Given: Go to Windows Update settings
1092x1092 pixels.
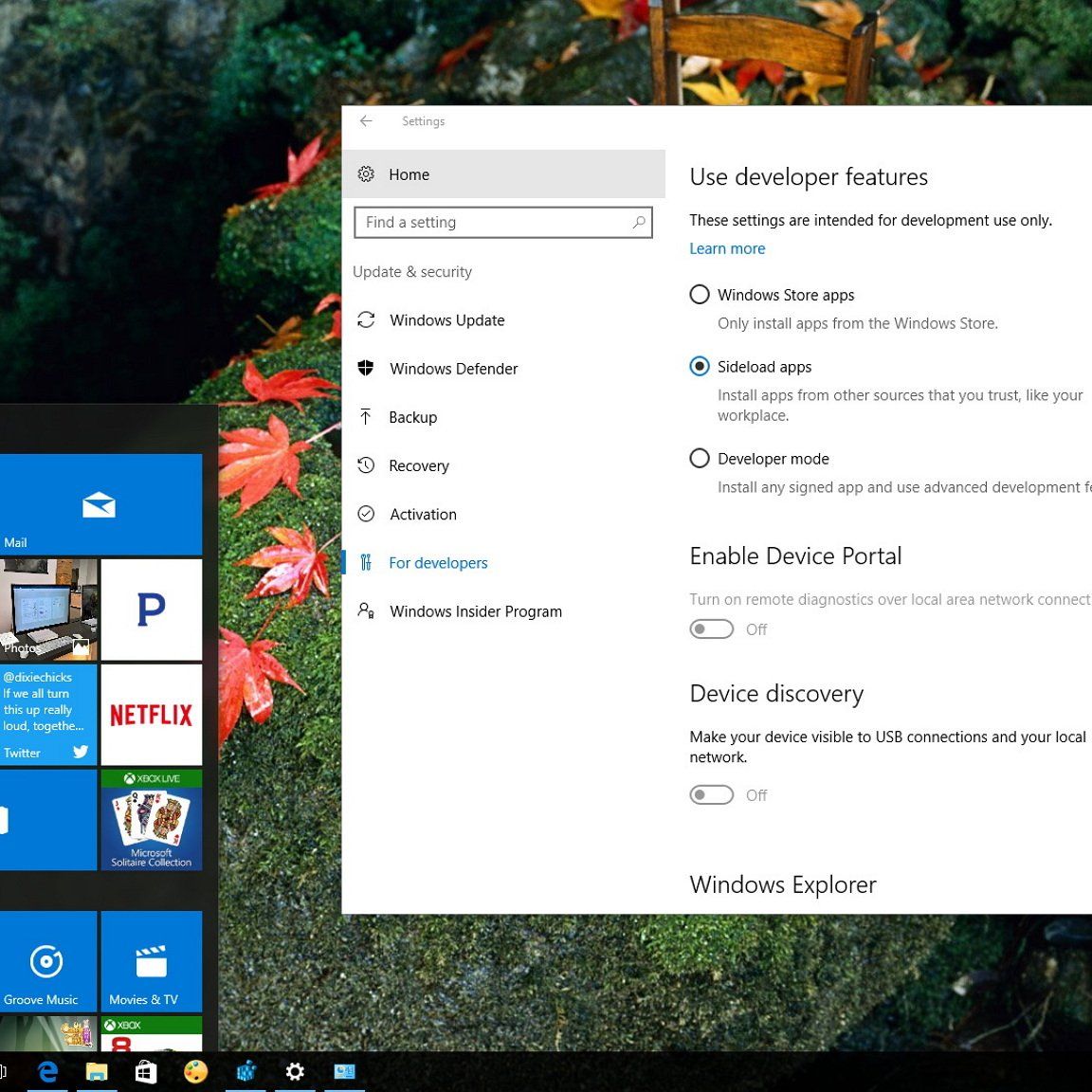Looking at the screenshot, I should (446, 320).
